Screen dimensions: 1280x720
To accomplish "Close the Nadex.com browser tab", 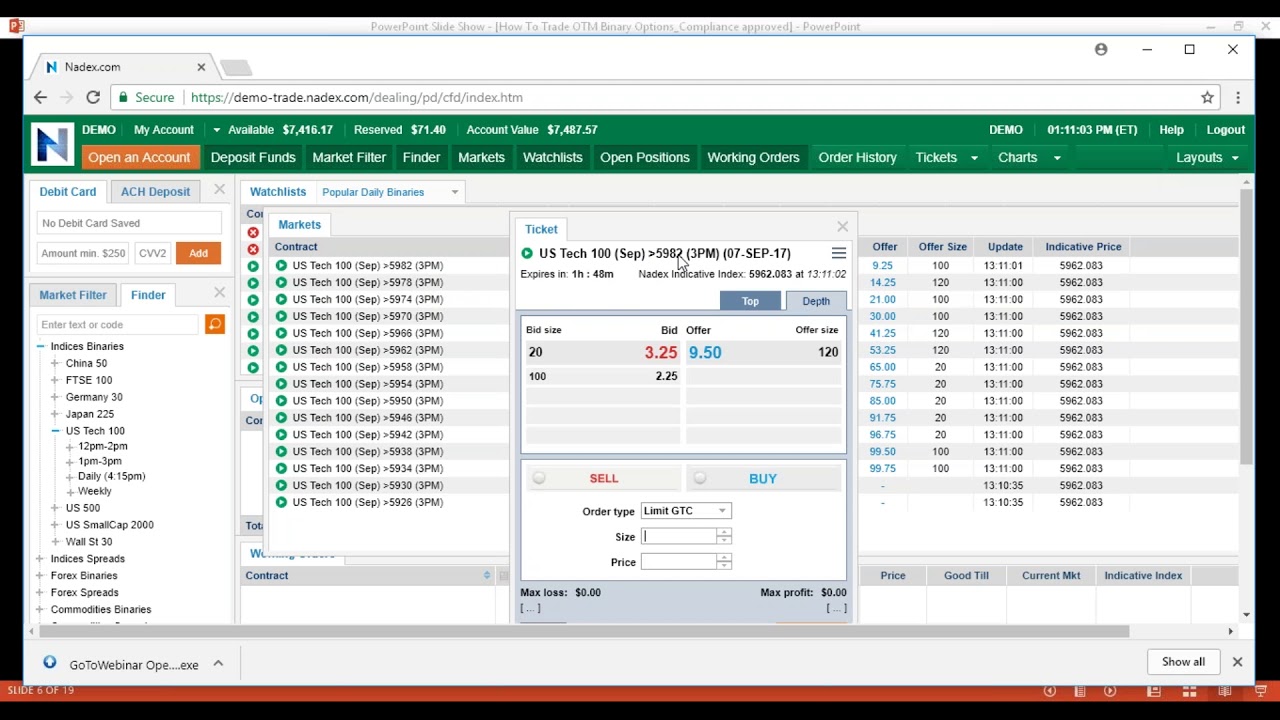I will (201, 67).
